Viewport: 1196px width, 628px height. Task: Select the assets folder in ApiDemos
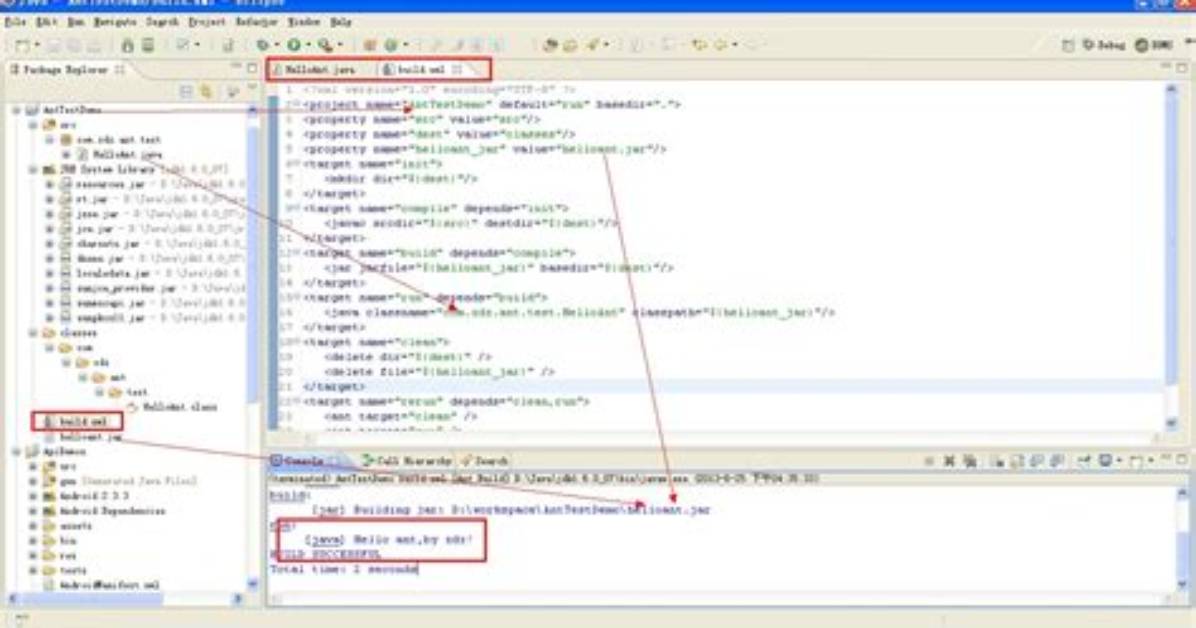(x=68, y=527)
